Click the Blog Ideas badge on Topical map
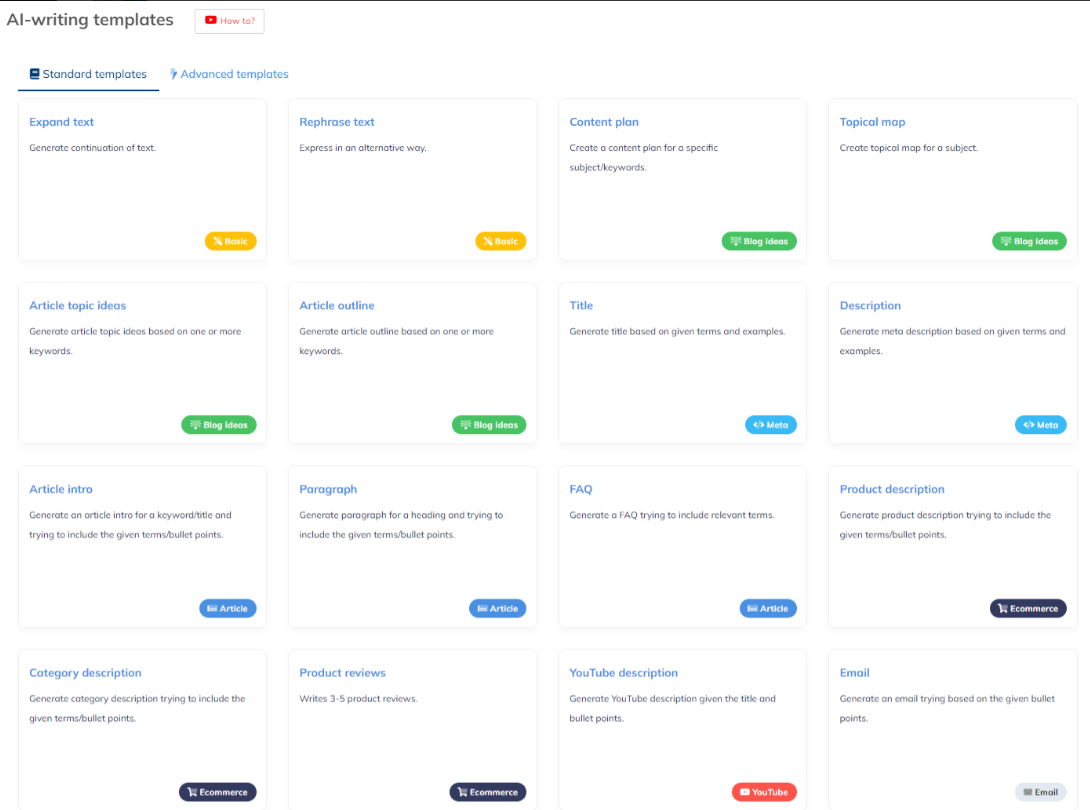This screenshot has height=810, width=1090. [x=1029, y=241]
